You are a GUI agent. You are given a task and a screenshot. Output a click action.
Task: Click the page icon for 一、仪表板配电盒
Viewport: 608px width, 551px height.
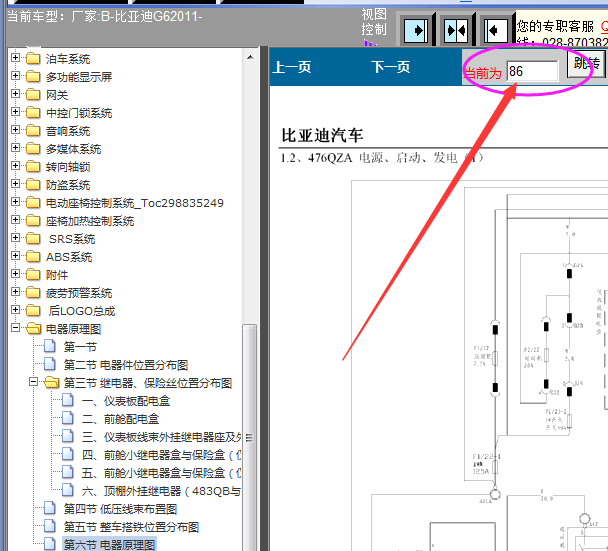pos(68,401)
